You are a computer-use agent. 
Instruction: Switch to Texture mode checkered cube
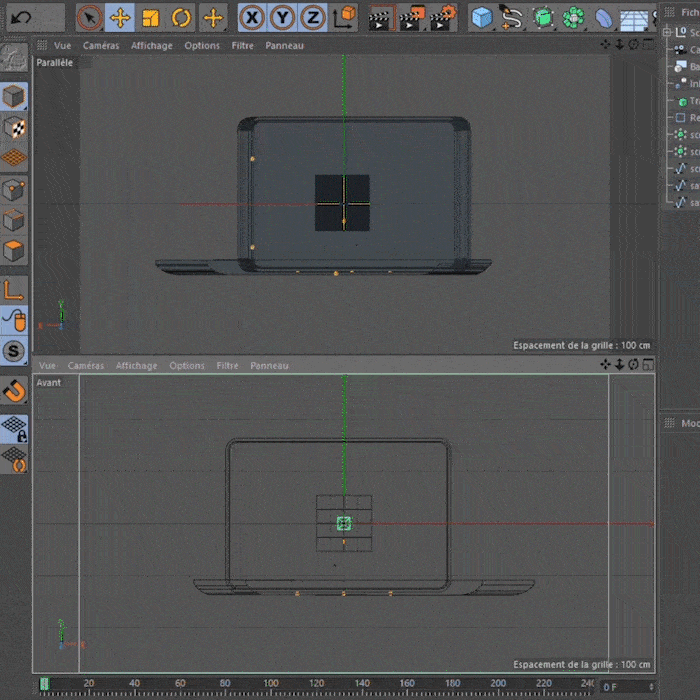(14, 127)
